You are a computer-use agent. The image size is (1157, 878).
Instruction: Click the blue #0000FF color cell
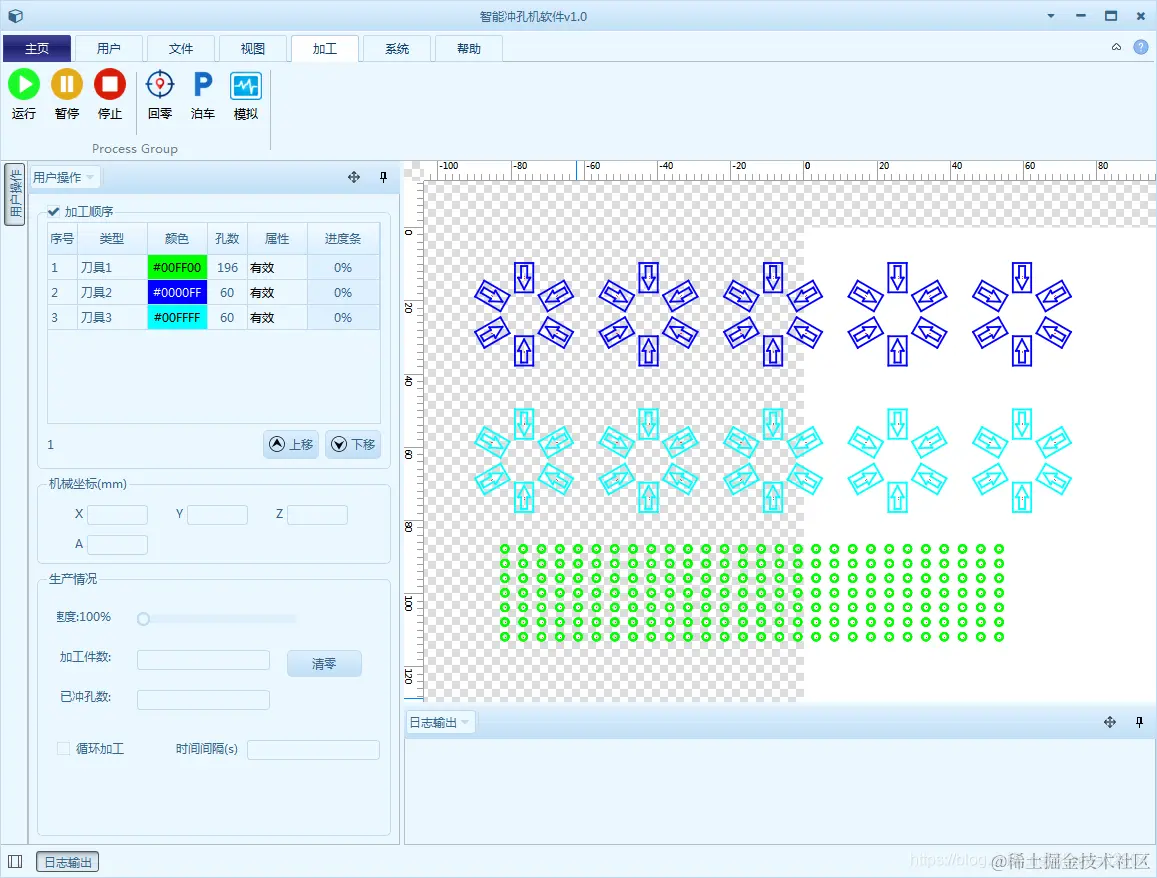click(x=177, y=292)
